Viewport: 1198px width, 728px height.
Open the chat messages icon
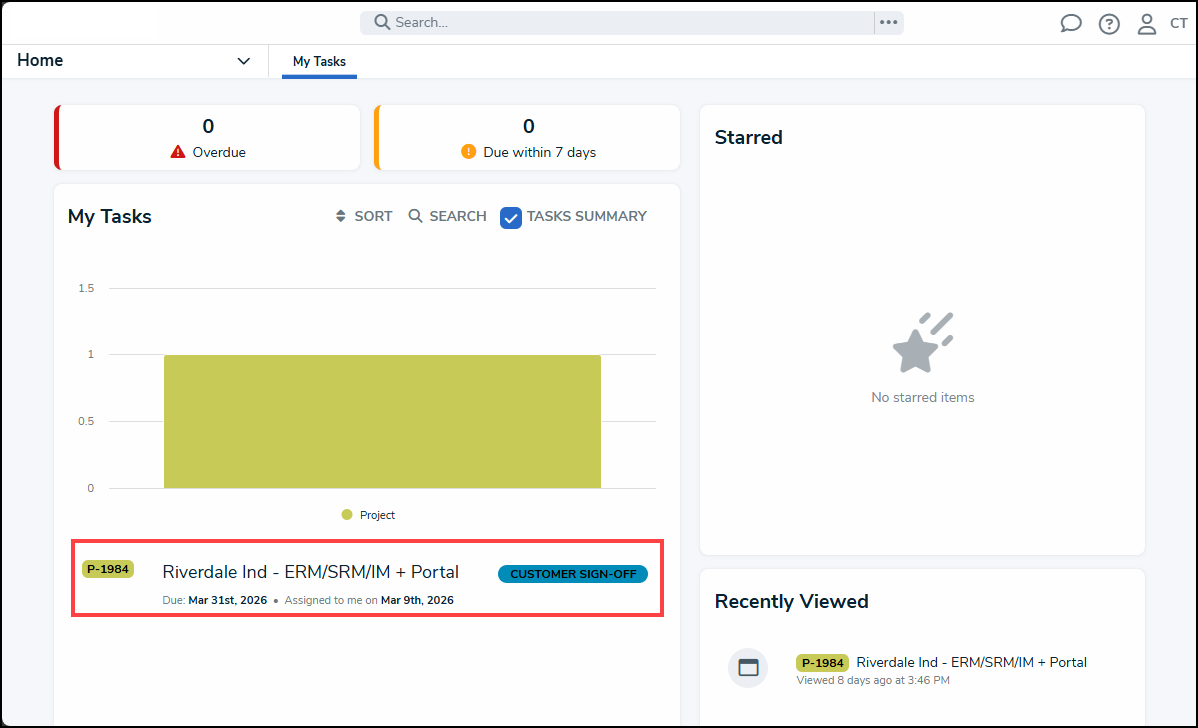1071,24
